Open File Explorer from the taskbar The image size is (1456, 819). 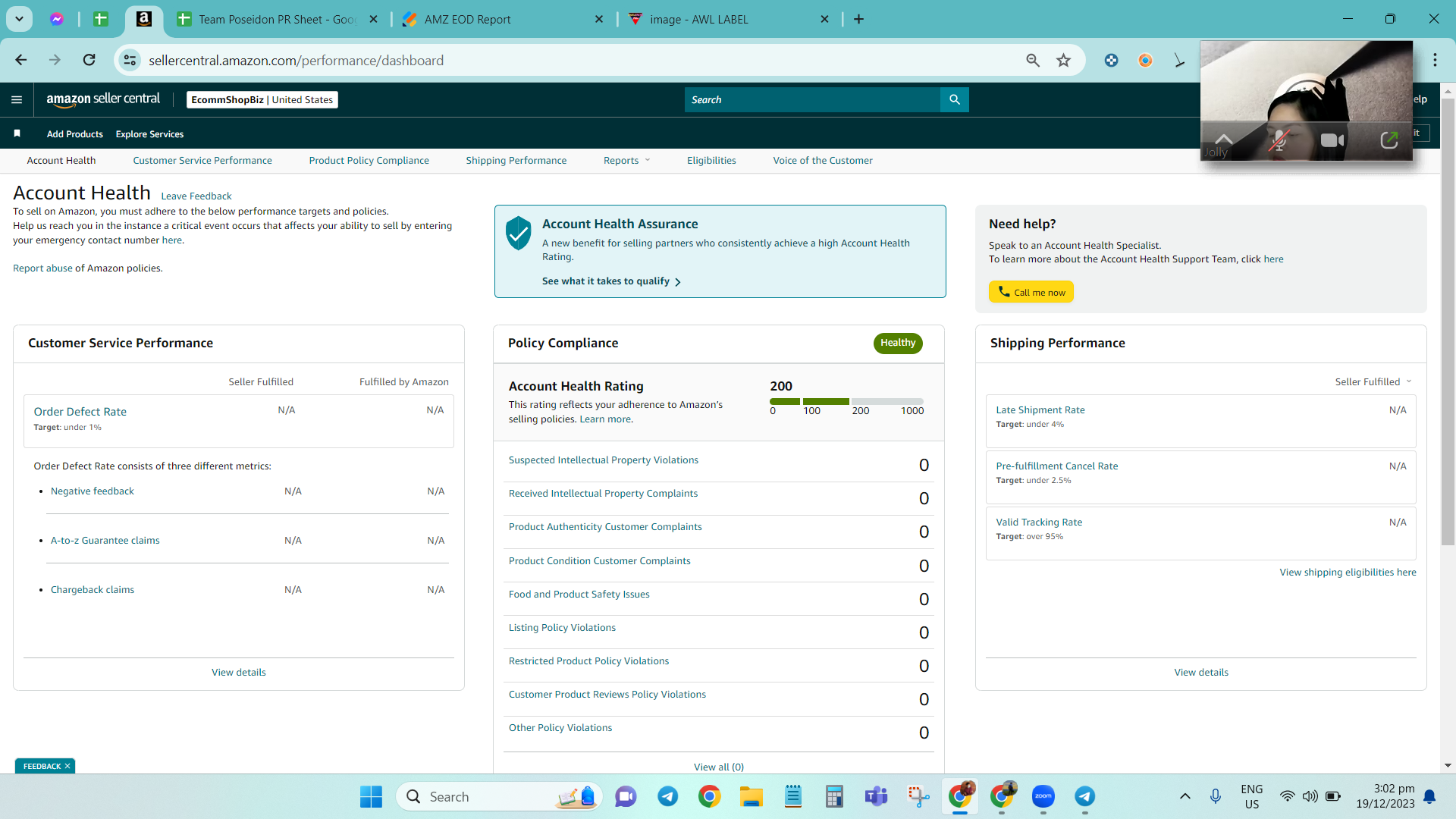(x=751, y=796)
